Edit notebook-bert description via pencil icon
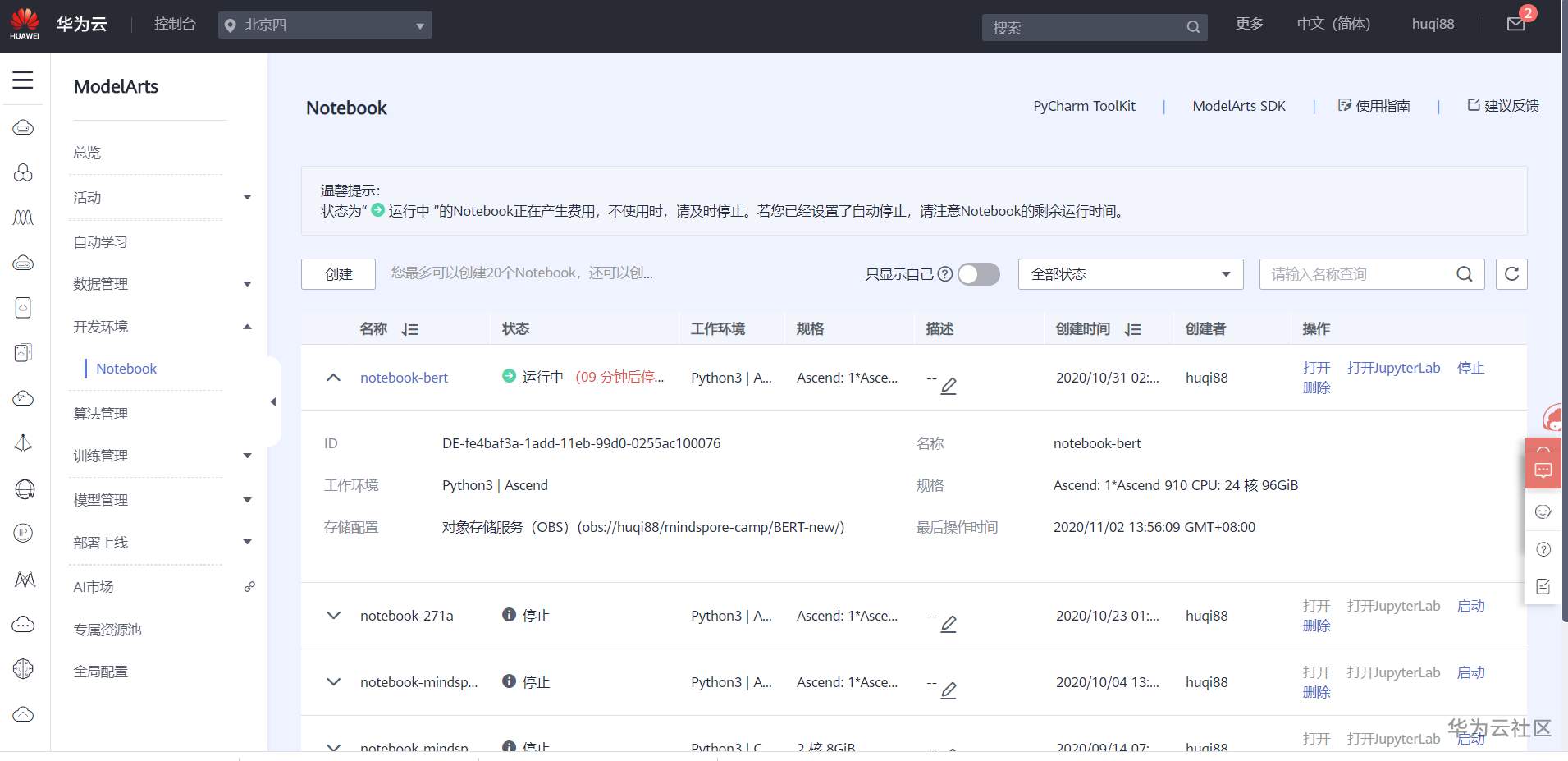Image resolution: width=1568 pixels, height=761 pixels. point(950,386)
